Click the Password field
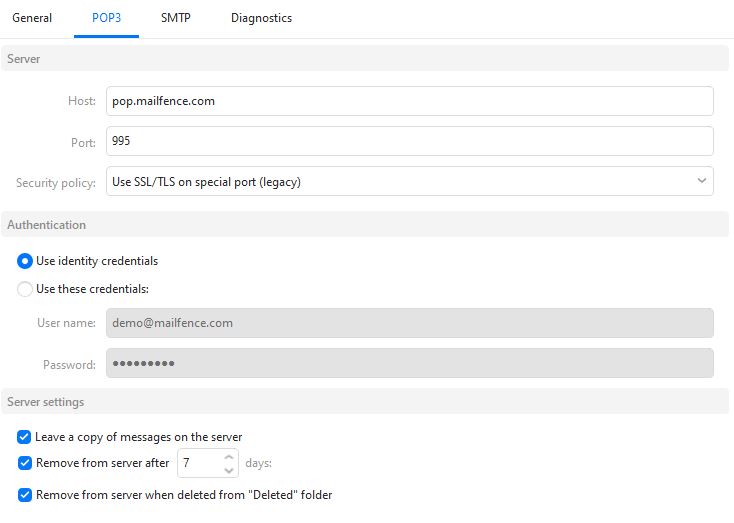Screen dimensions: 734x523 coord(410,363)
